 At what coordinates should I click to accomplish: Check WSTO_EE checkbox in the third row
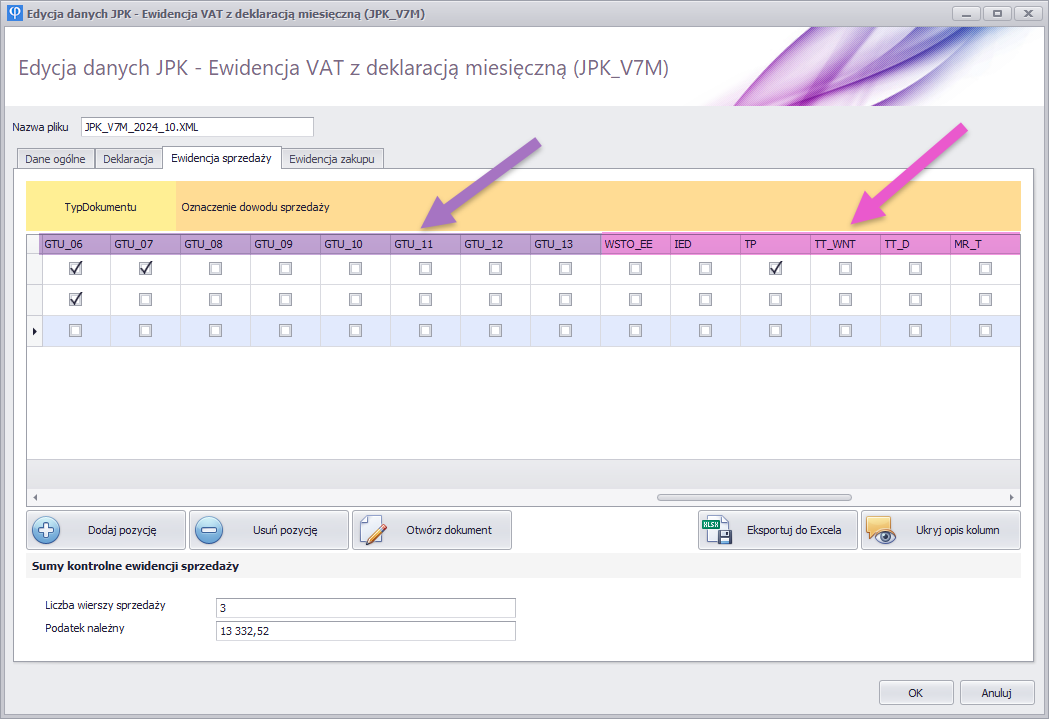636,330
